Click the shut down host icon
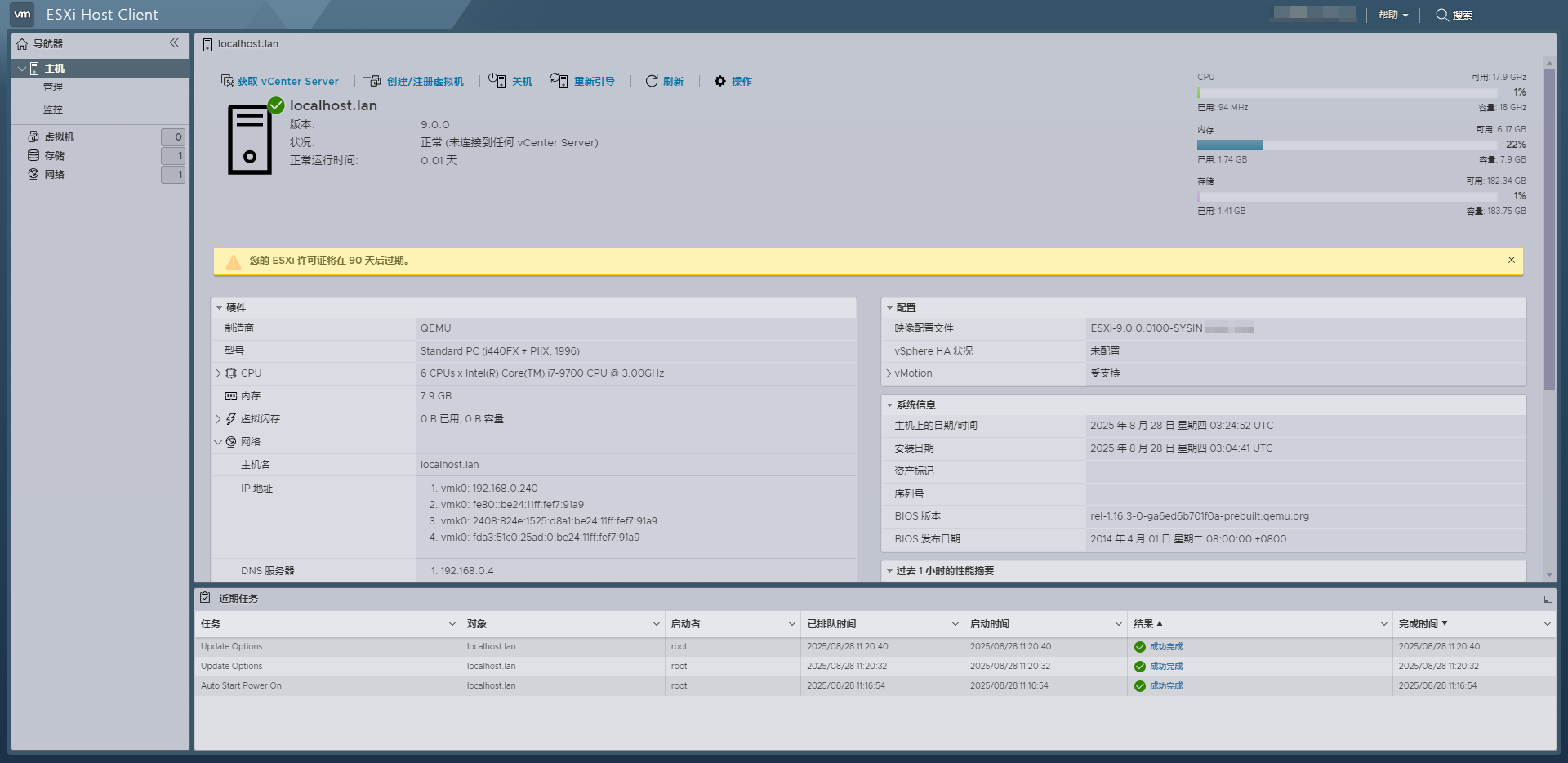 point(497,80)
